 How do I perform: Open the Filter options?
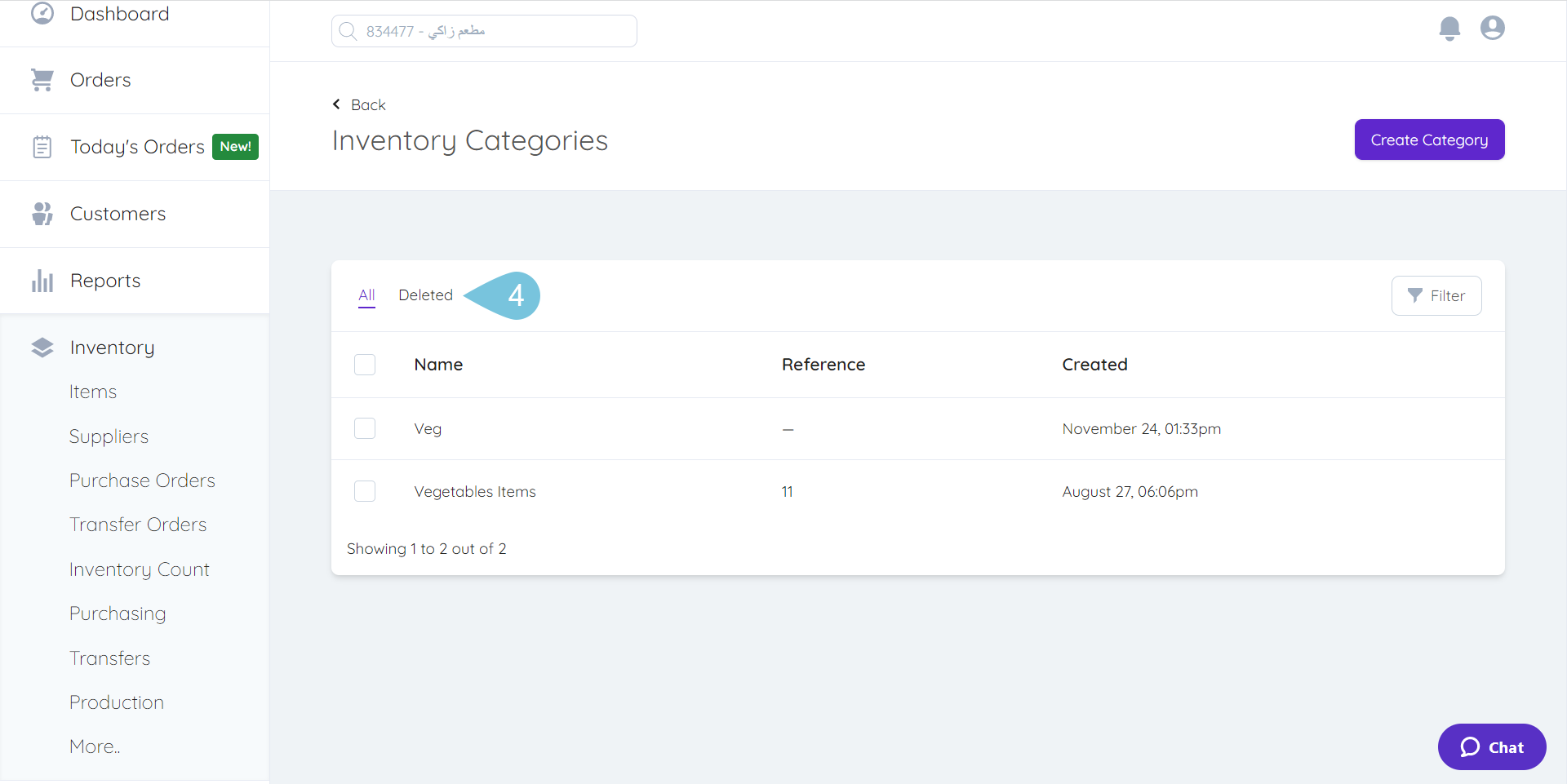point(1436,295)
